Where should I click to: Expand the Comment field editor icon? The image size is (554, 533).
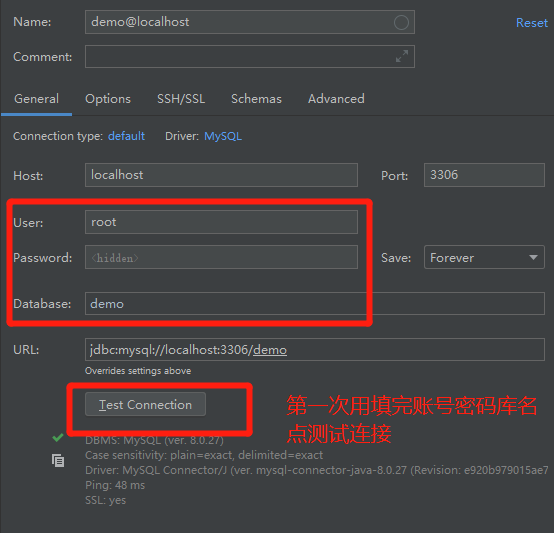click(x=402, y=56)
